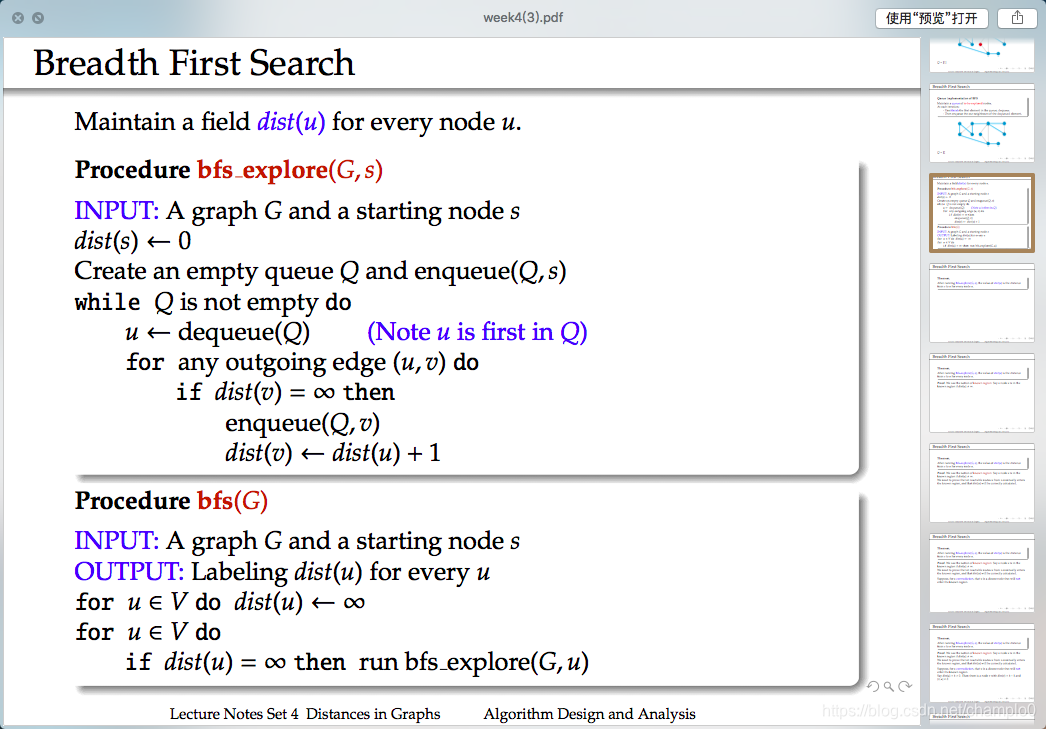
Task: Close the Quick Look preview window
Action: (19, 18)
